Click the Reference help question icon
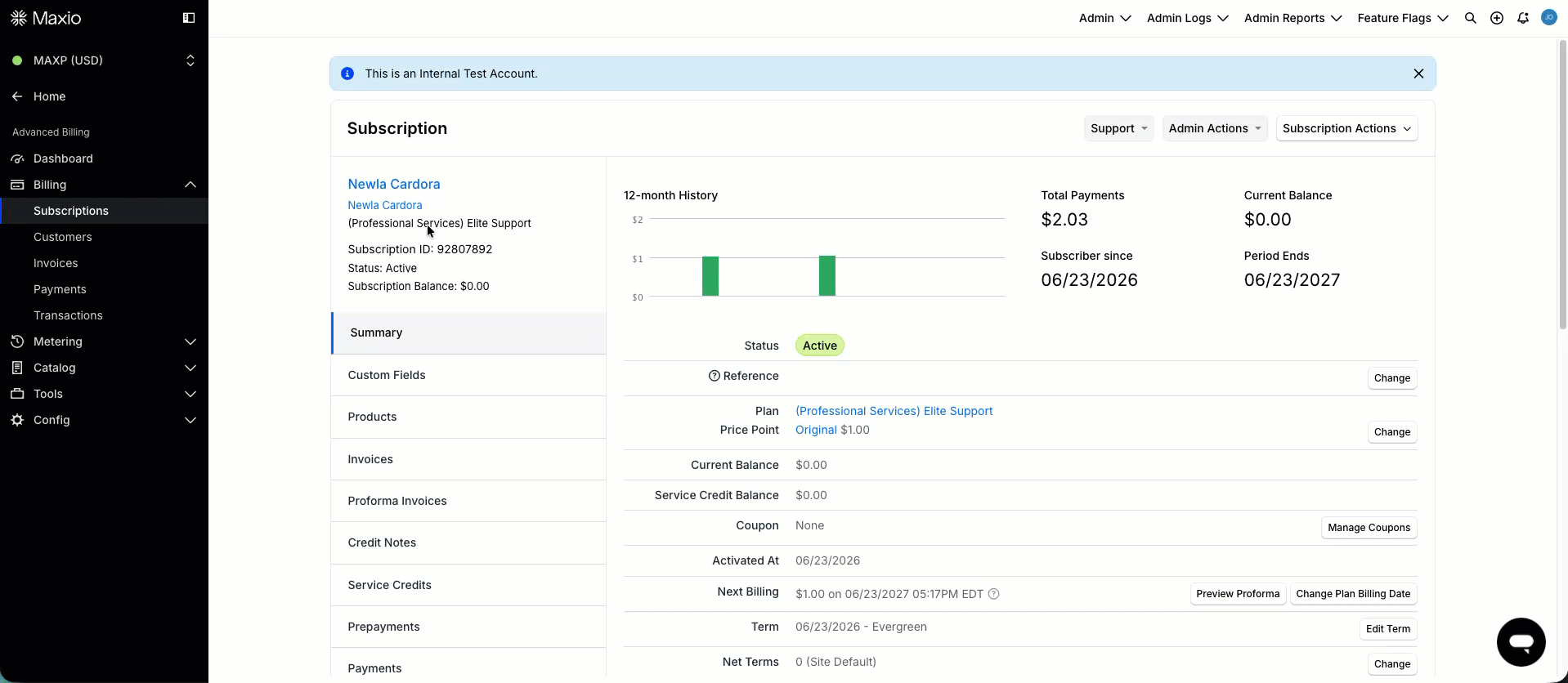This screenshot has height=683, width=1568. [714, 376]
